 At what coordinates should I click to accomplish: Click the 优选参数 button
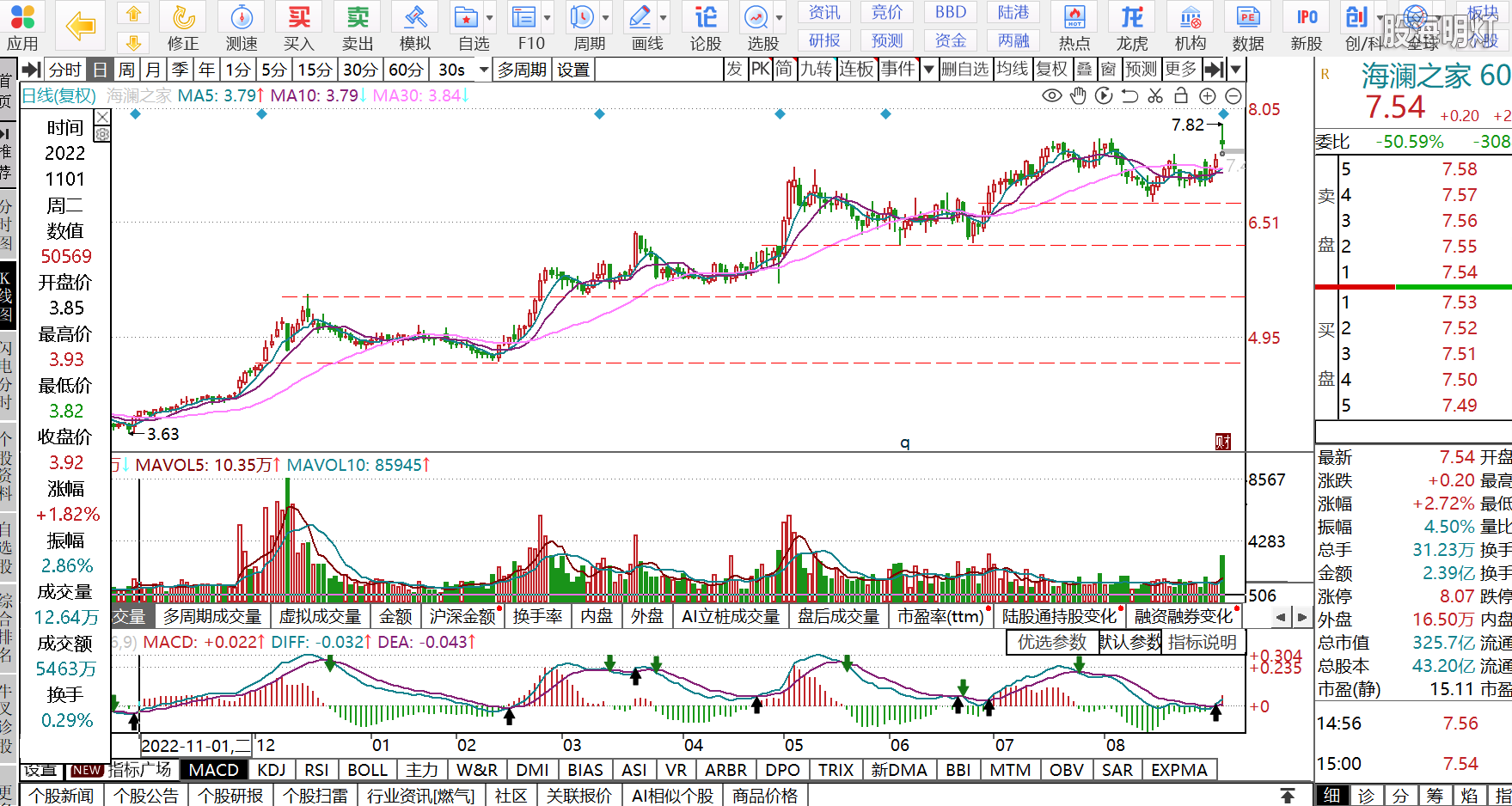1052,642
